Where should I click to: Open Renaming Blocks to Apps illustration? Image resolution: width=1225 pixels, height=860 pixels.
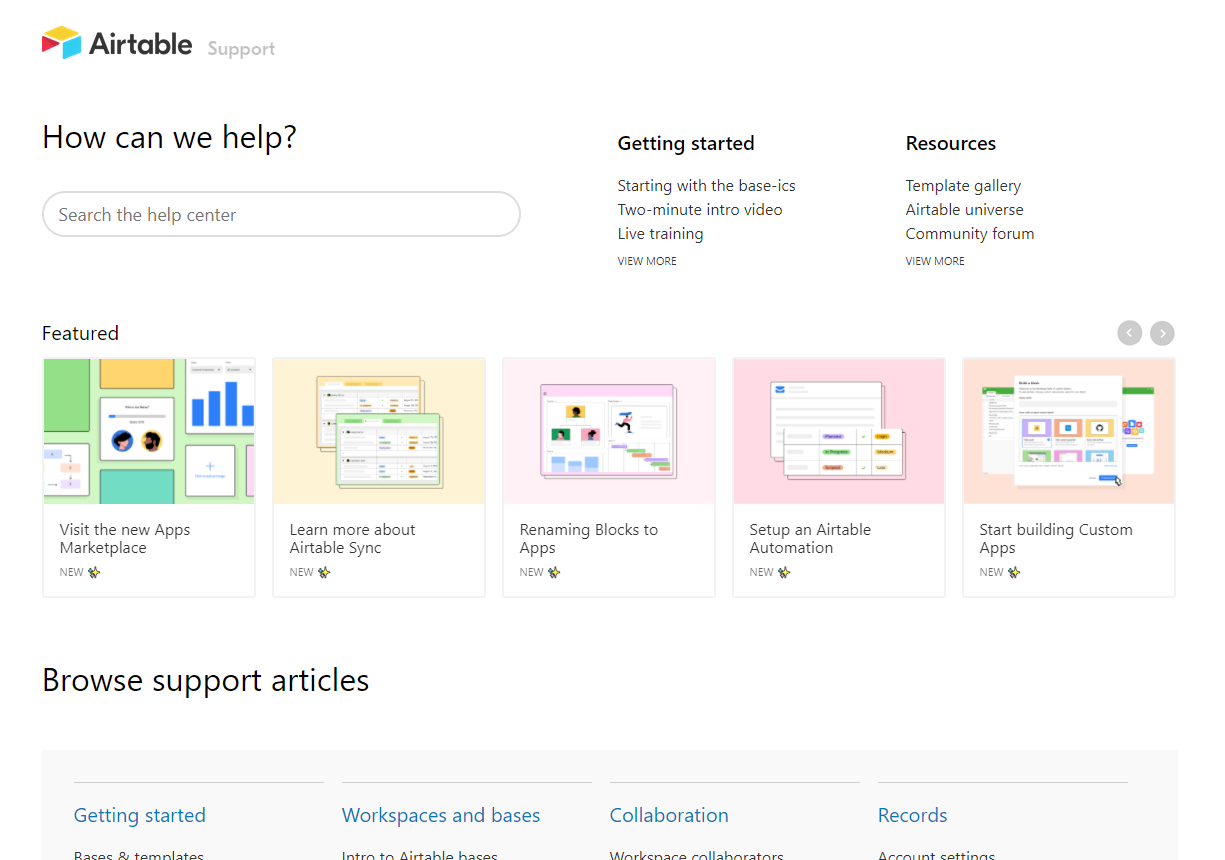coord(609,431)
